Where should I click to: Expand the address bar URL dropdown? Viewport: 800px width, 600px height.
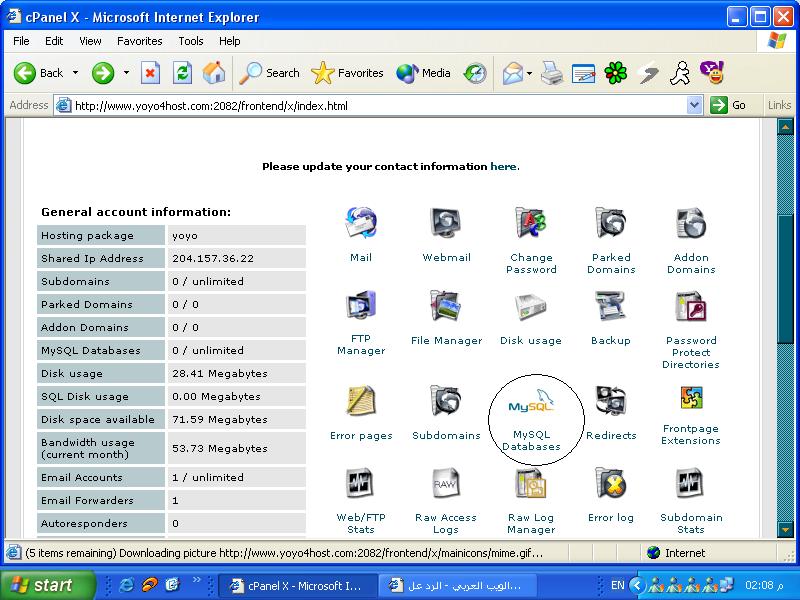(695, 105)
